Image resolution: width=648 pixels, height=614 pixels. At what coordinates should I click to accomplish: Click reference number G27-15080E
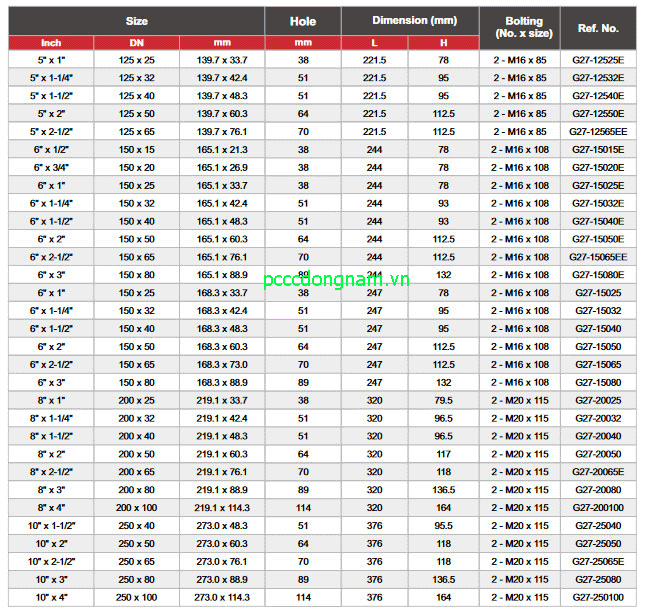(598, 274)
